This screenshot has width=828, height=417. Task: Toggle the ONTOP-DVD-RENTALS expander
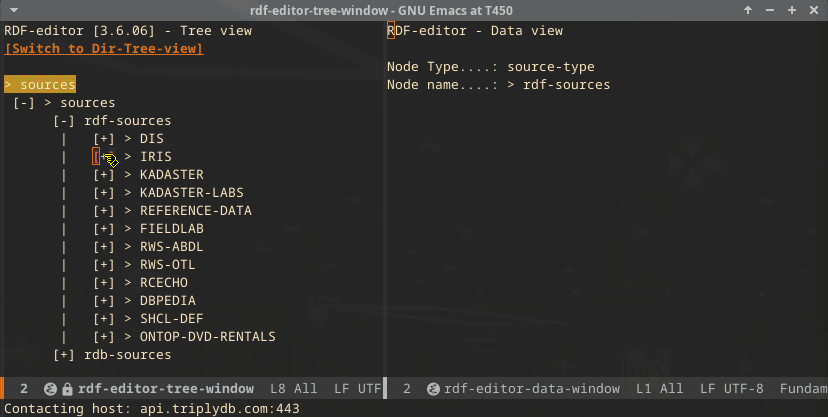(x=104, y=337)
